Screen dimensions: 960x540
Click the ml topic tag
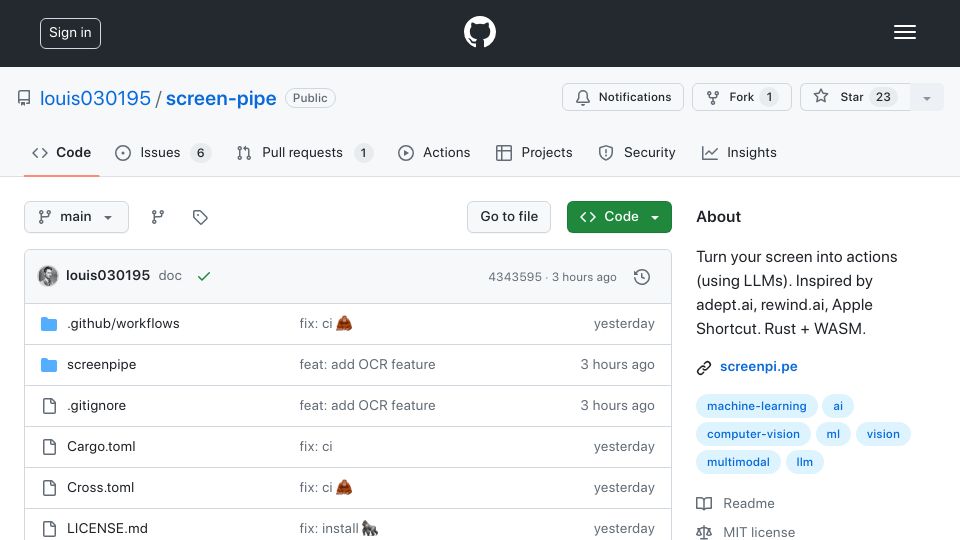point(833,434)
